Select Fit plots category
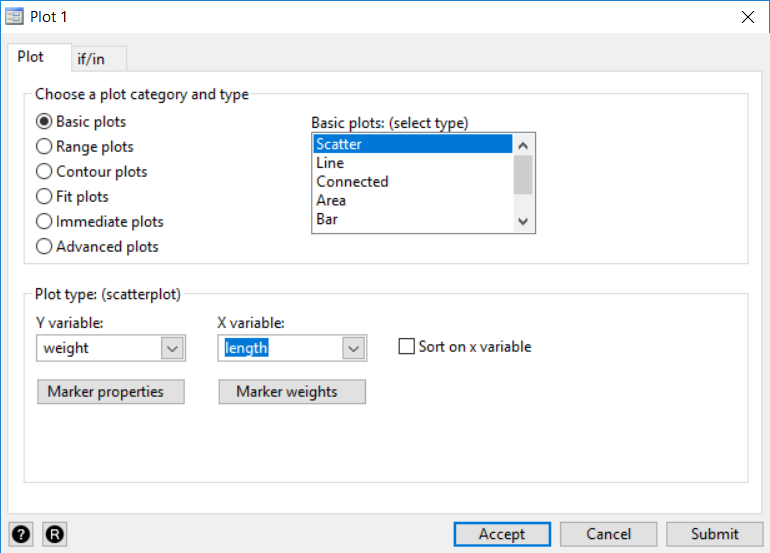Screen dimensions: 770x553 44,197
